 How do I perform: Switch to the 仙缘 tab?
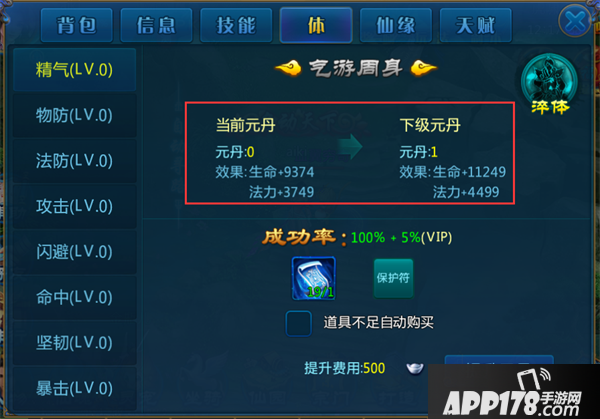[x=396, y=25]
